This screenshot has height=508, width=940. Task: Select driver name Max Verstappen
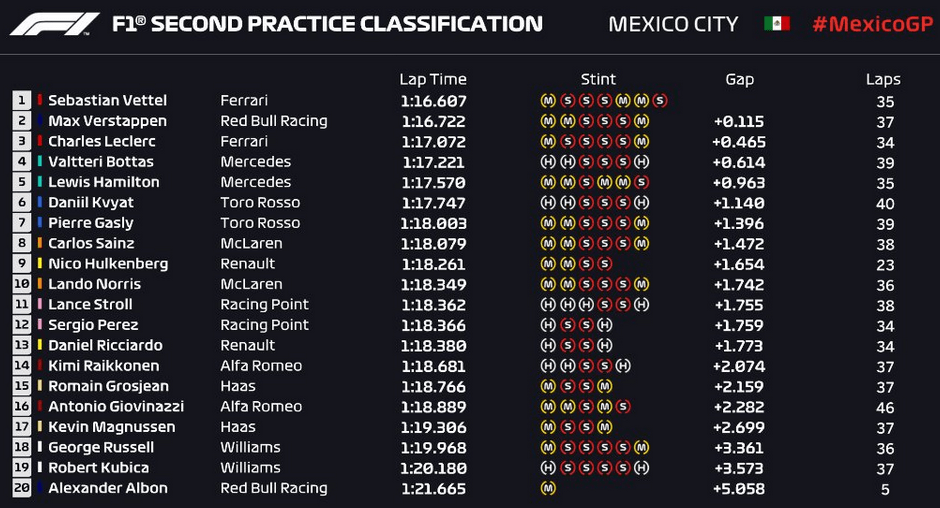tap(107, 121)
